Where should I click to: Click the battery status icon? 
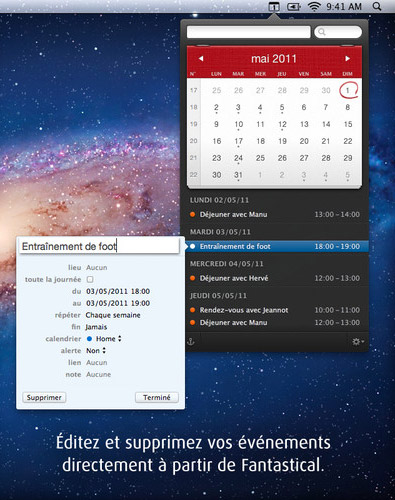294,6
